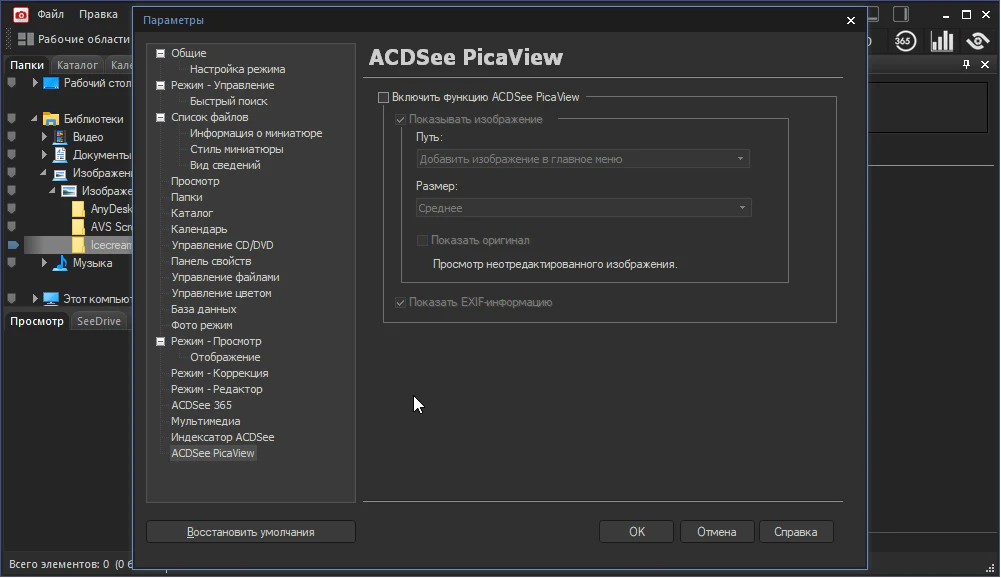The image size is (1001, 578).
Task: Collapse the Режим - Просмотр tree node
Action: (x=160, y=341)
